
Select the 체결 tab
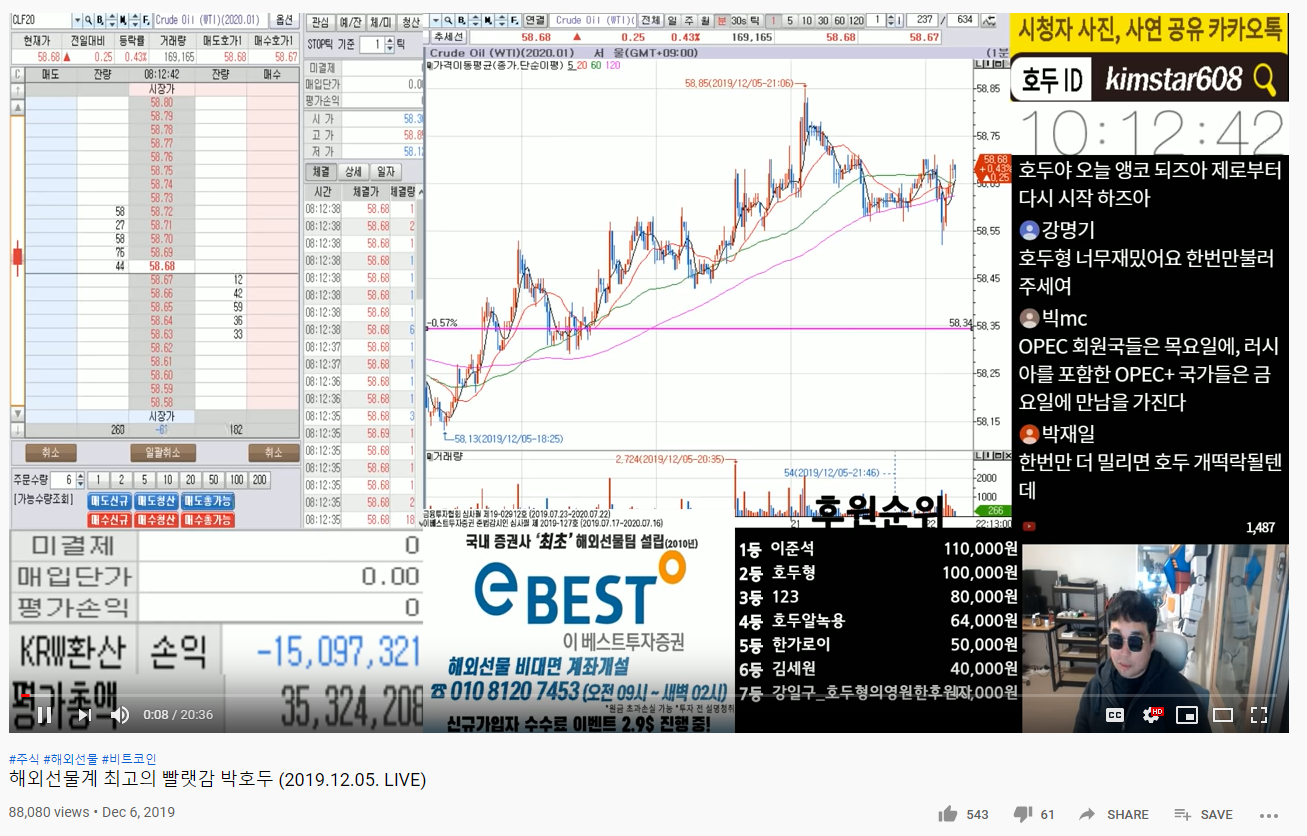320,172
